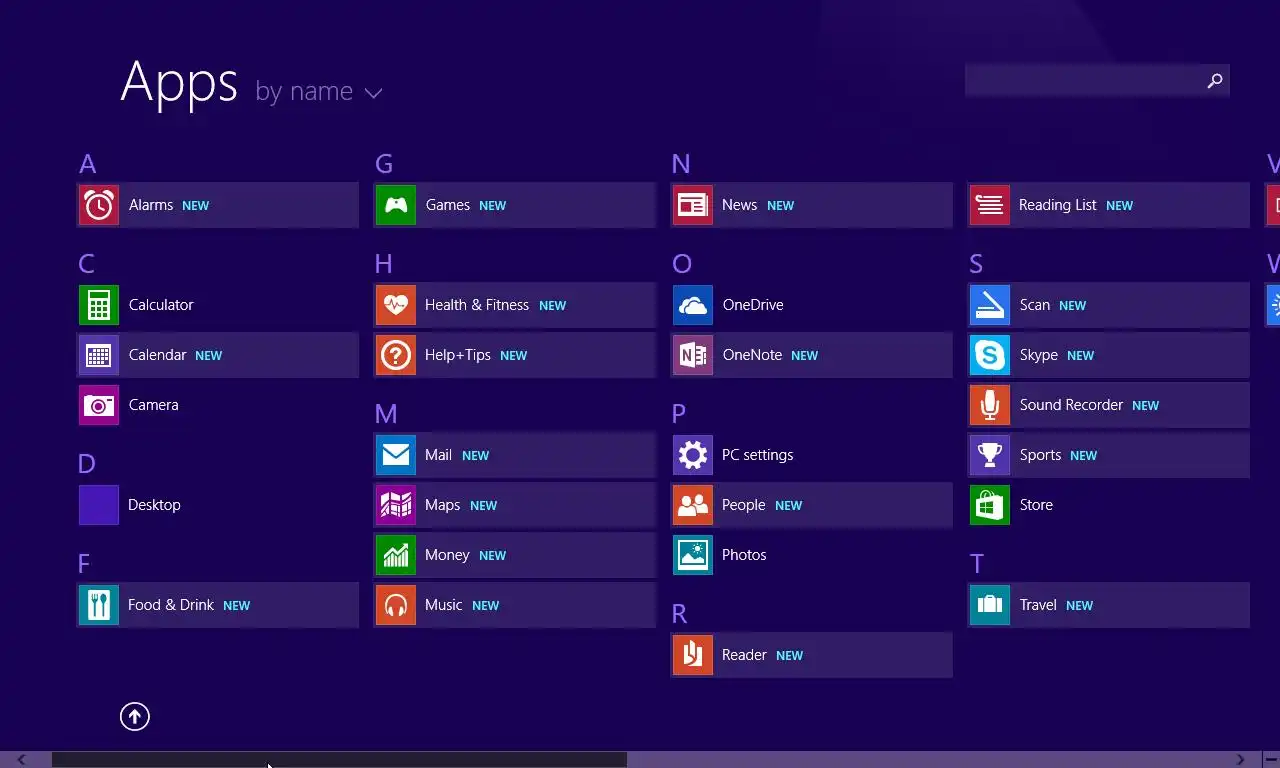
Task: Open the Help+Tips question mark icon
Action: click(396, 355)
